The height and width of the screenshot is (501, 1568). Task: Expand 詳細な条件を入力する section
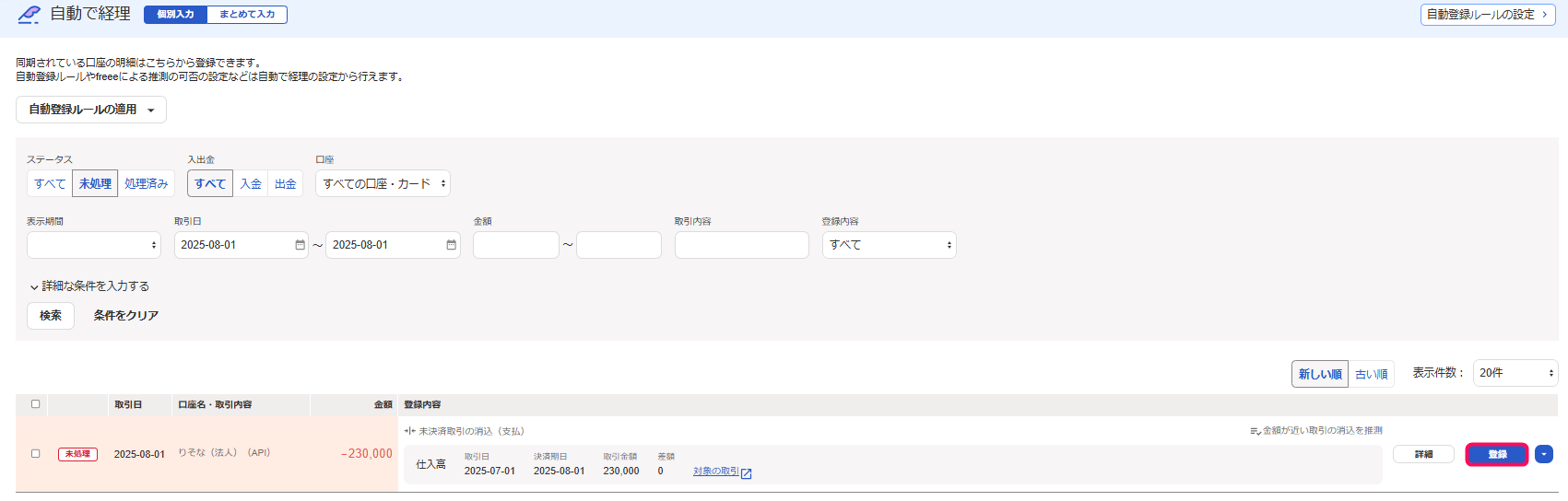tap(89, 286)
